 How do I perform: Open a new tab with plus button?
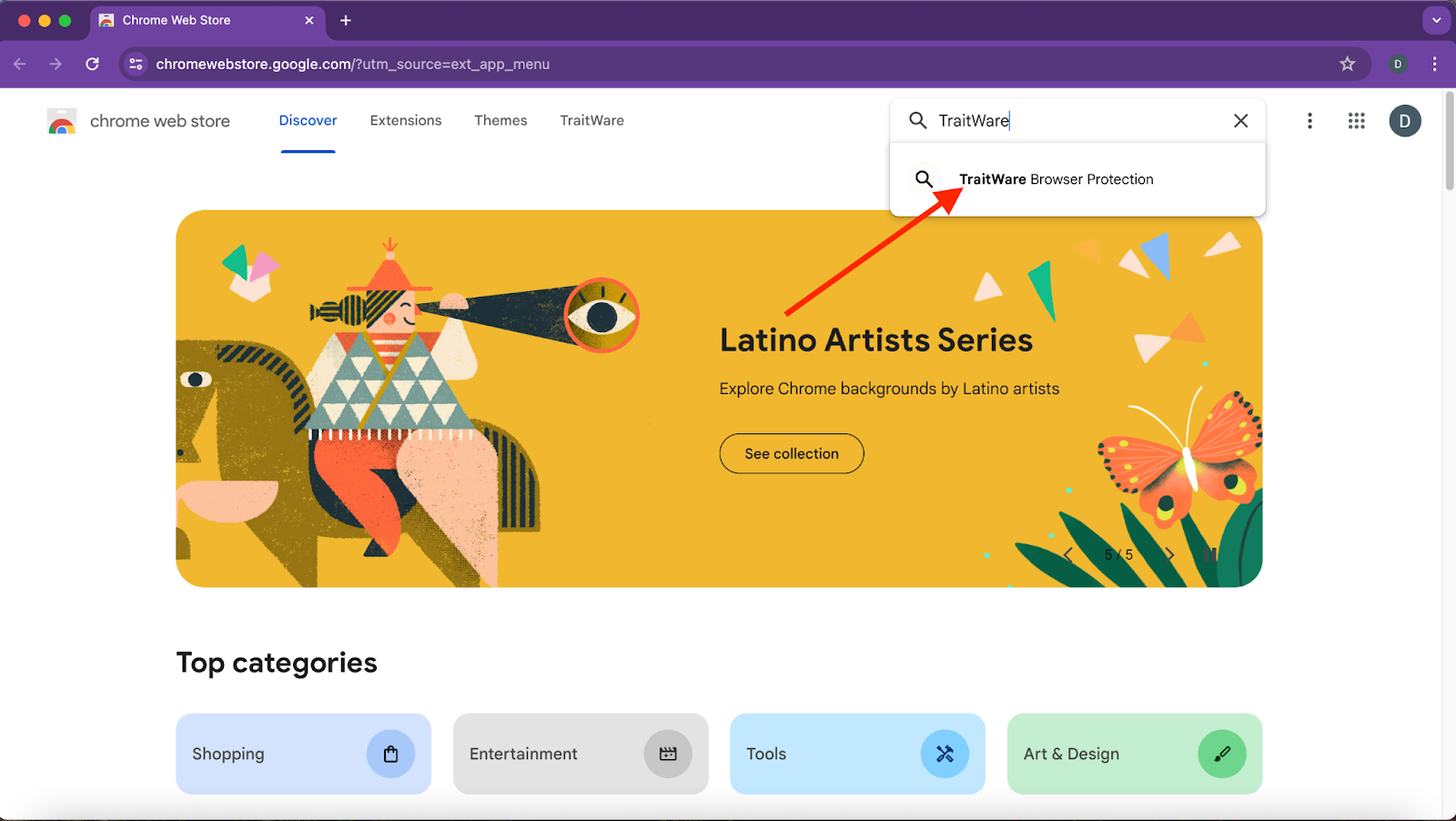[346, 20]
